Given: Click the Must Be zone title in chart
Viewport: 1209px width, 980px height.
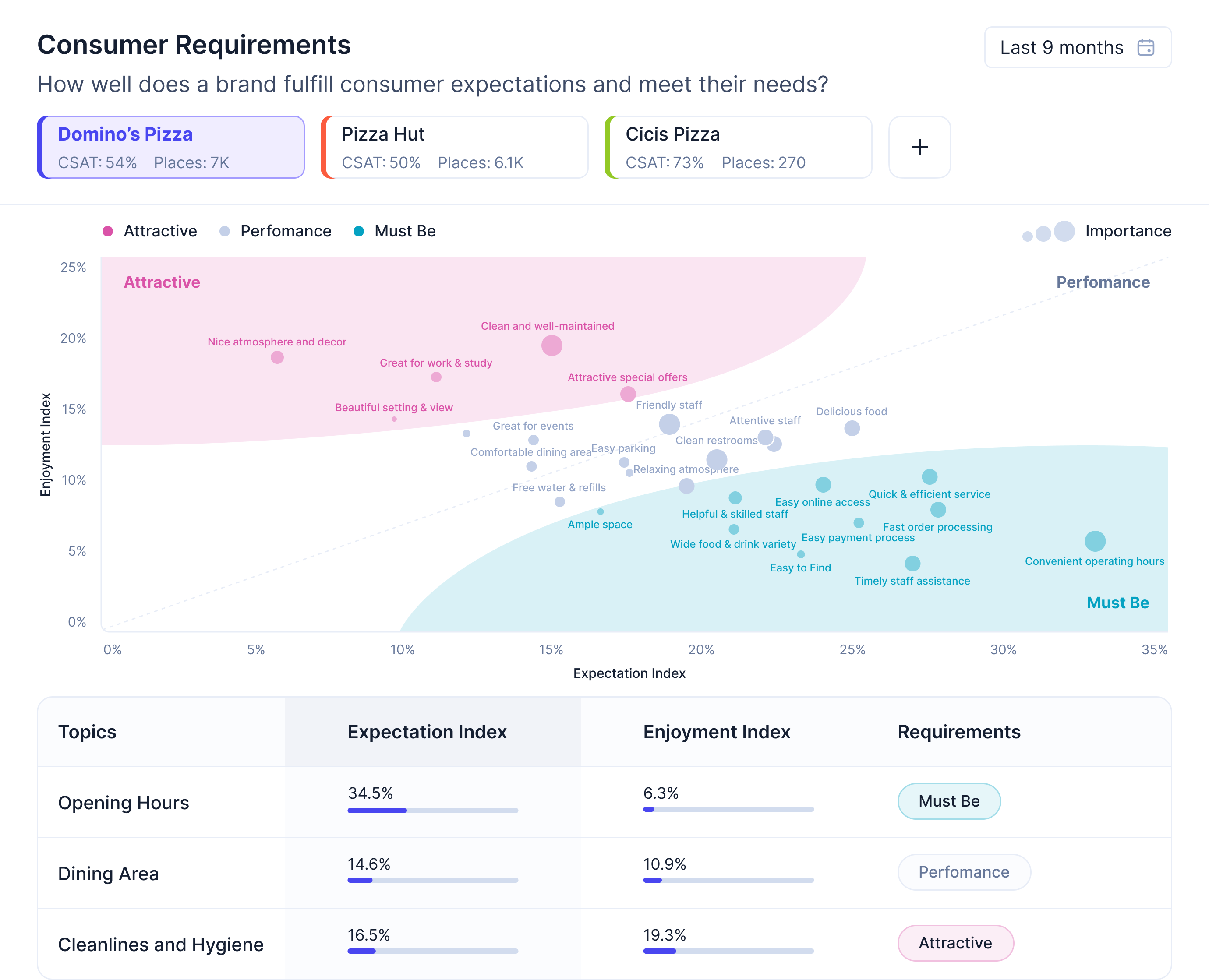Looking at the screenshot, I should point(1117,603).
